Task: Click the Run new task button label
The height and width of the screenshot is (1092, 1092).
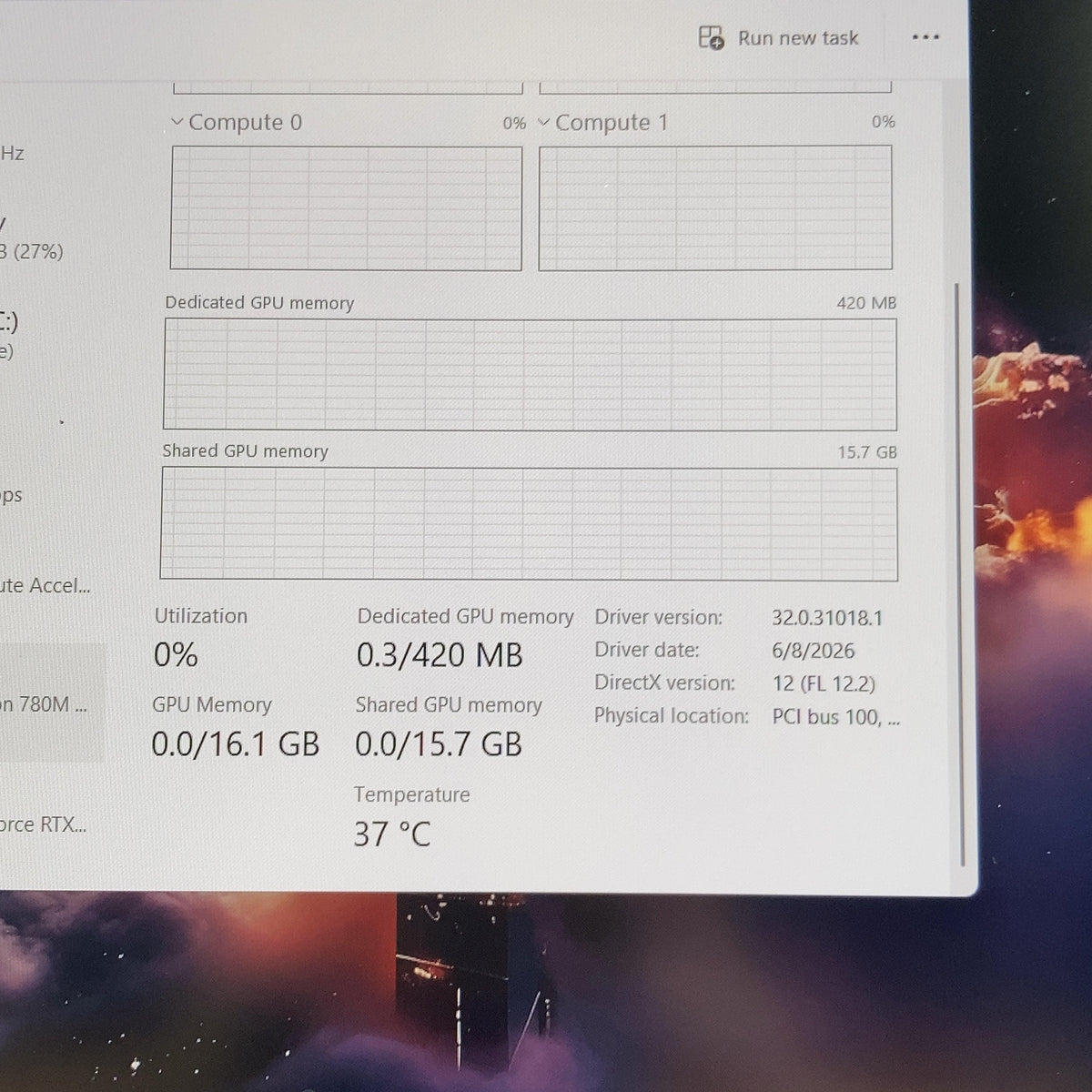Action: 798,38
